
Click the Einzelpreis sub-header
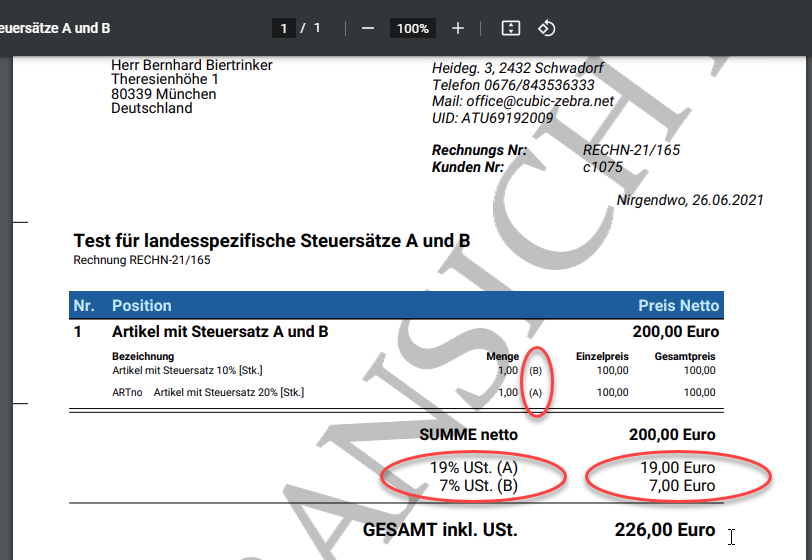pos(602,356)
